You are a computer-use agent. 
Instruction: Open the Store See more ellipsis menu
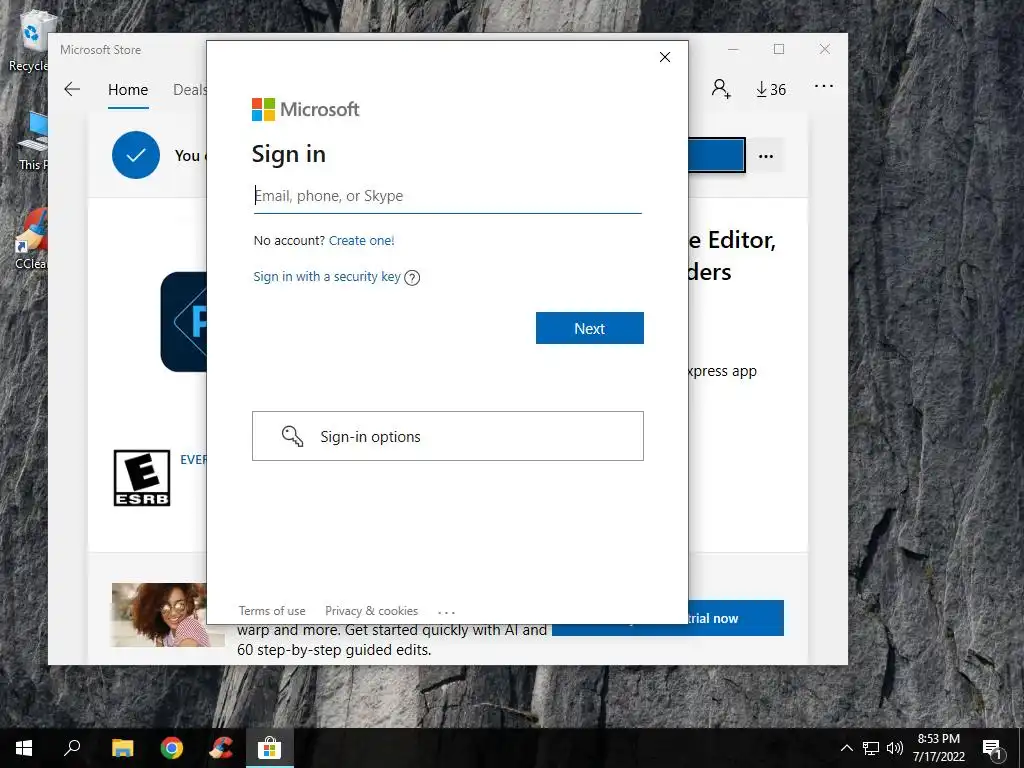pyautogui.click(x=824, y=86)
